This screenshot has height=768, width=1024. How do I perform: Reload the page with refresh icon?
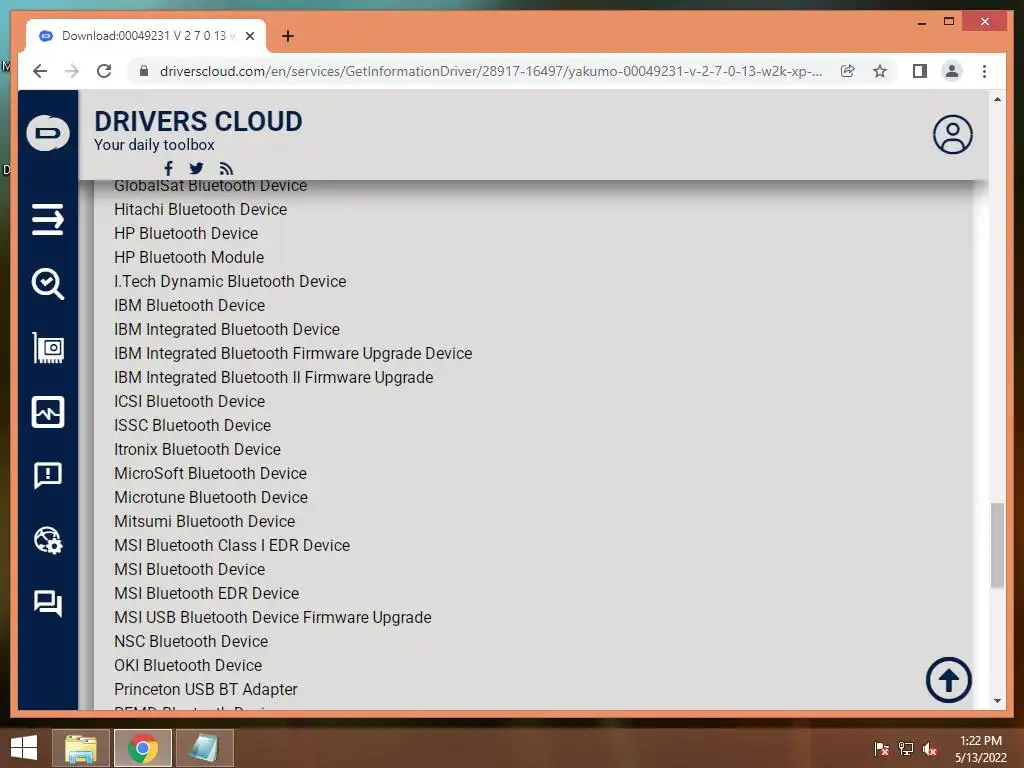pyautogui.click(x=104, y=71)
